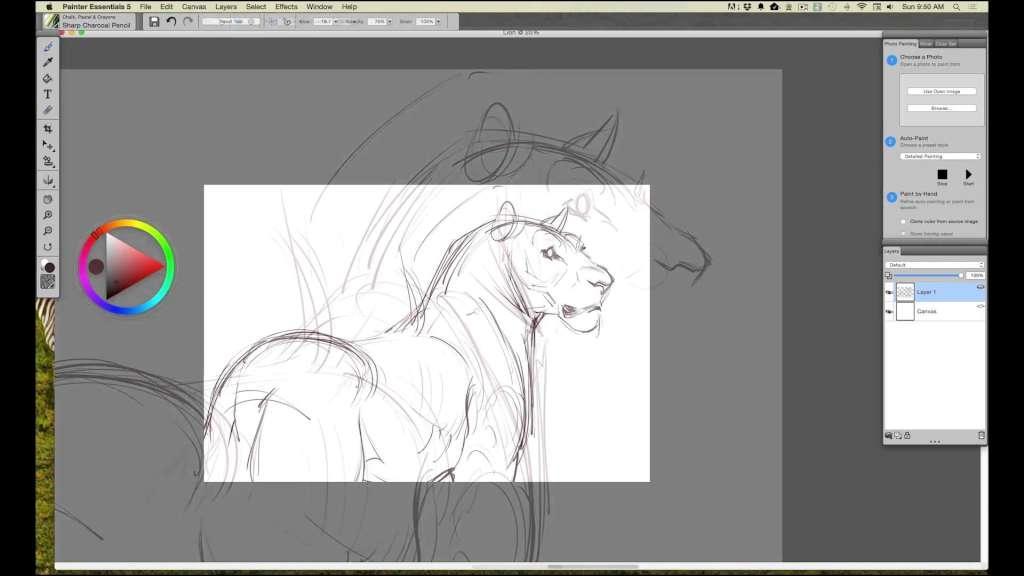Click the Undo arrow in the toolbar
Screen dimensions: 1024x576
pyautogui.click(x=171, y=21)
